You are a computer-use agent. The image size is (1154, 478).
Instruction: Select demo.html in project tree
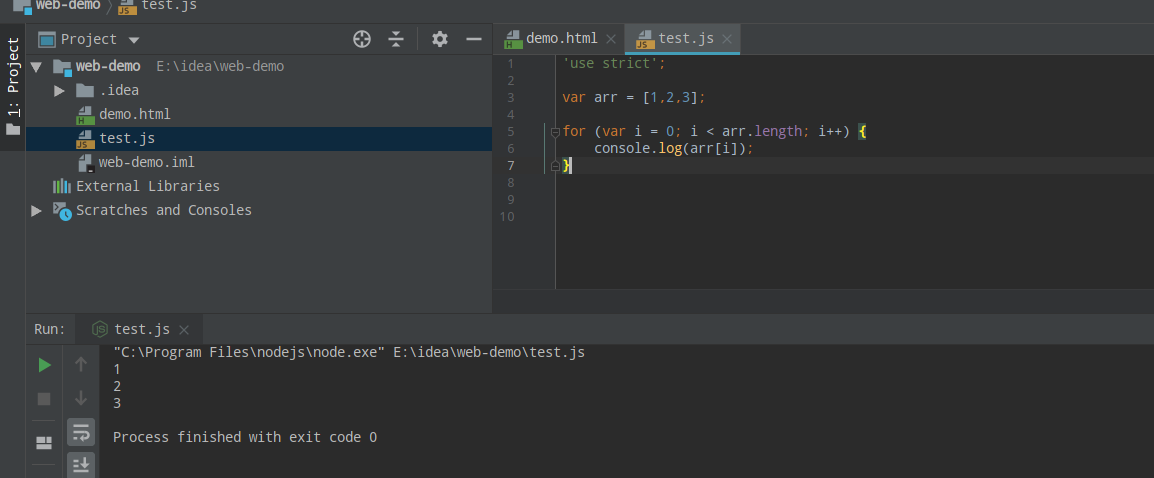135,114
